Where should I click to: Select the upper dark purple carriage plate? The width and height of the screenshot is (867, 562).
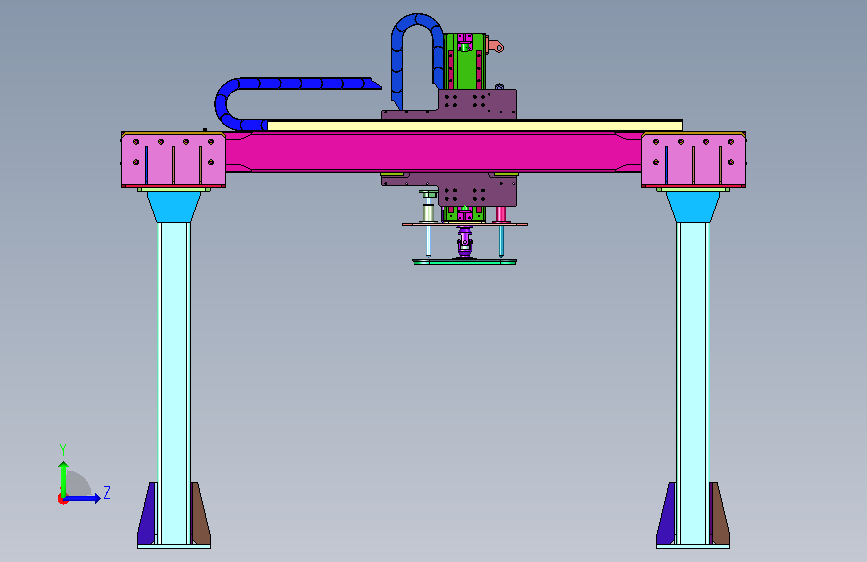pyautogui.click(x=478, y=104)
